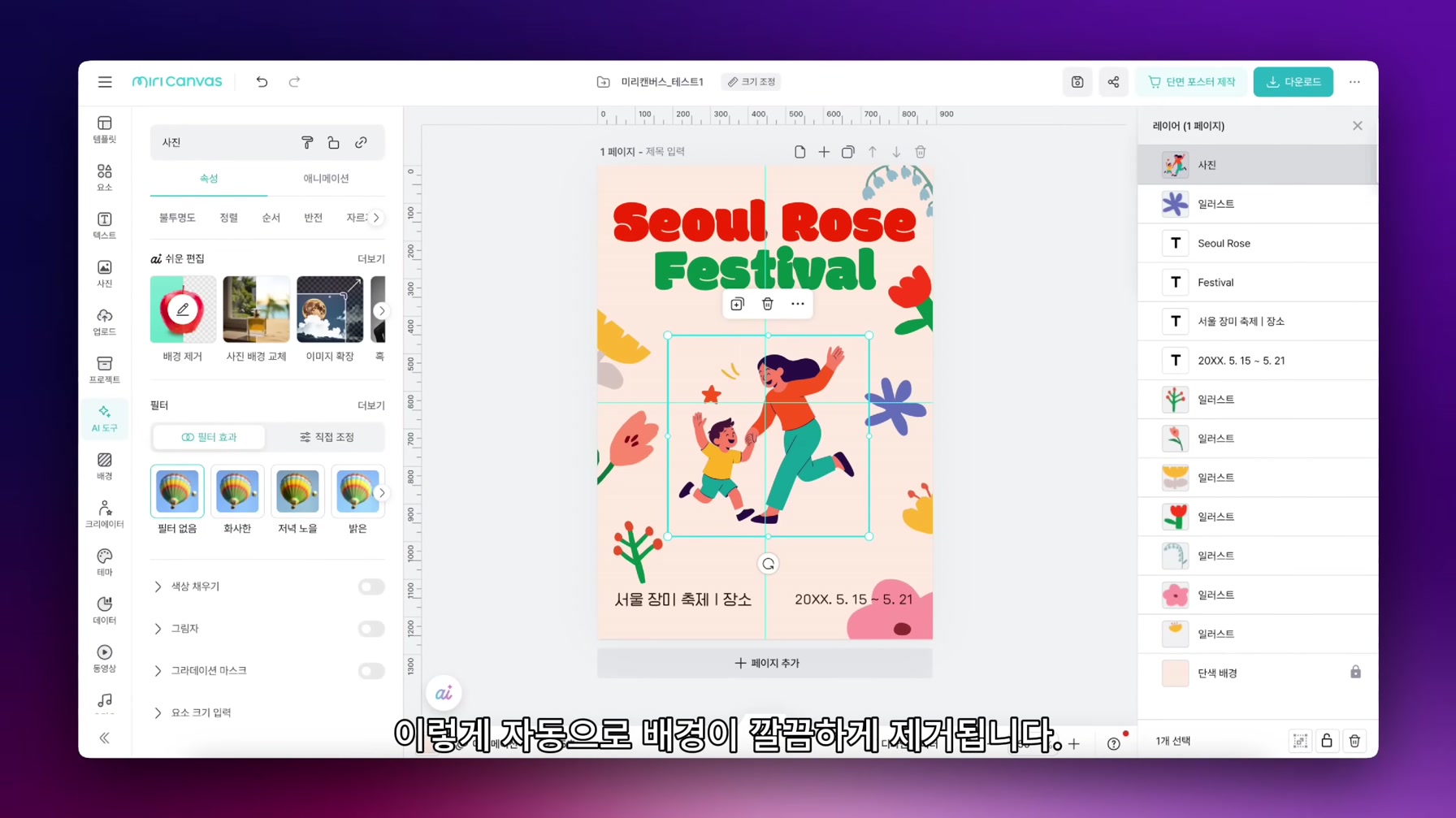Select the 불투명도 option
This screenshot has width=1456, height=818.
[177, 218]
